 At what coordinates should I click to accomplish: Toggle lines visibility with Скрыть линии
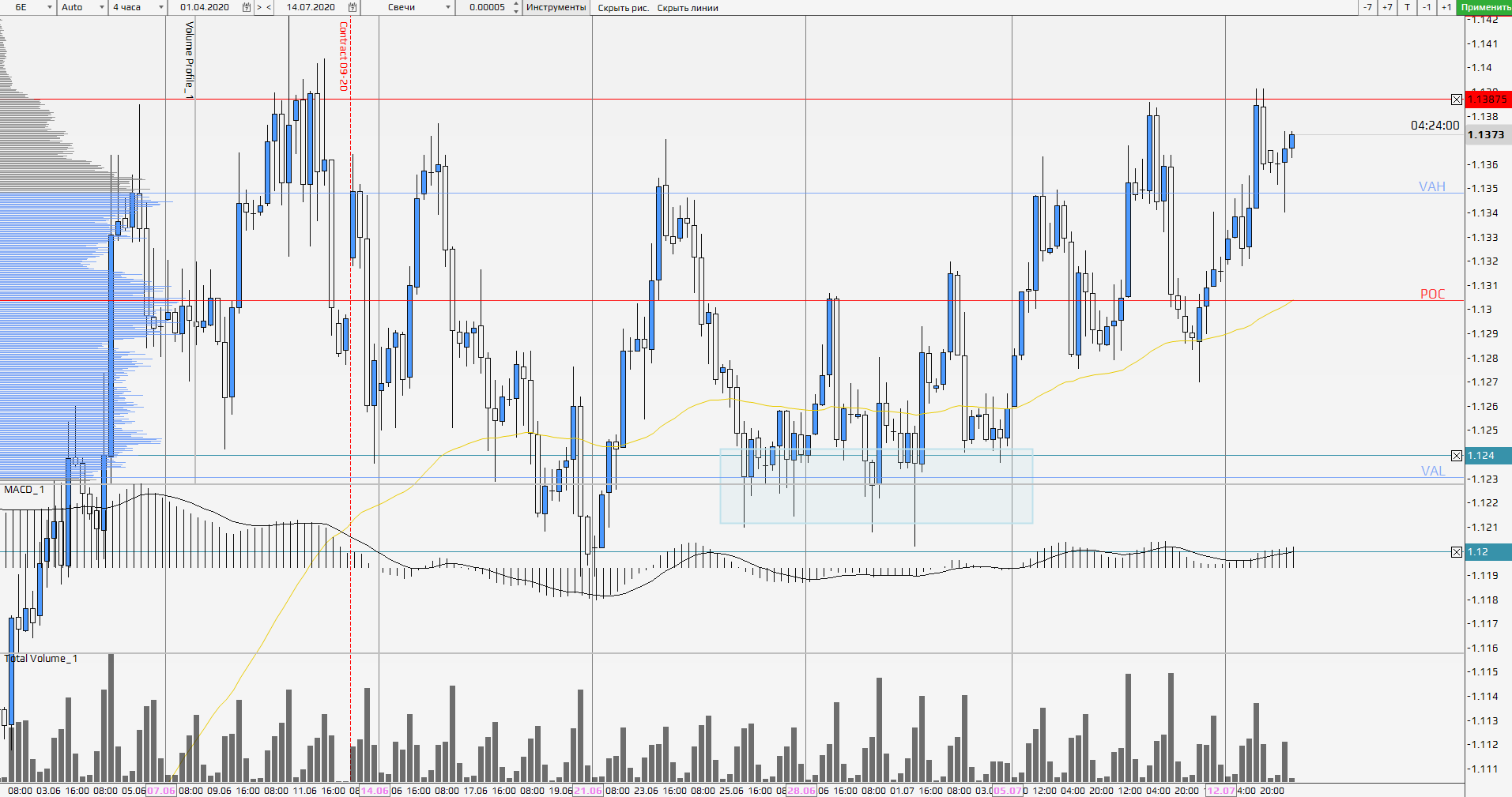pos(688,8)
